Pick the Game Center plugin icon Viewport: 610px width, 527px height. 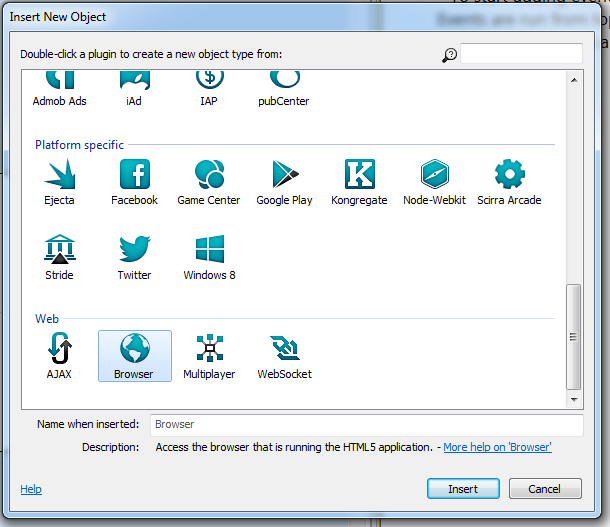209,174
